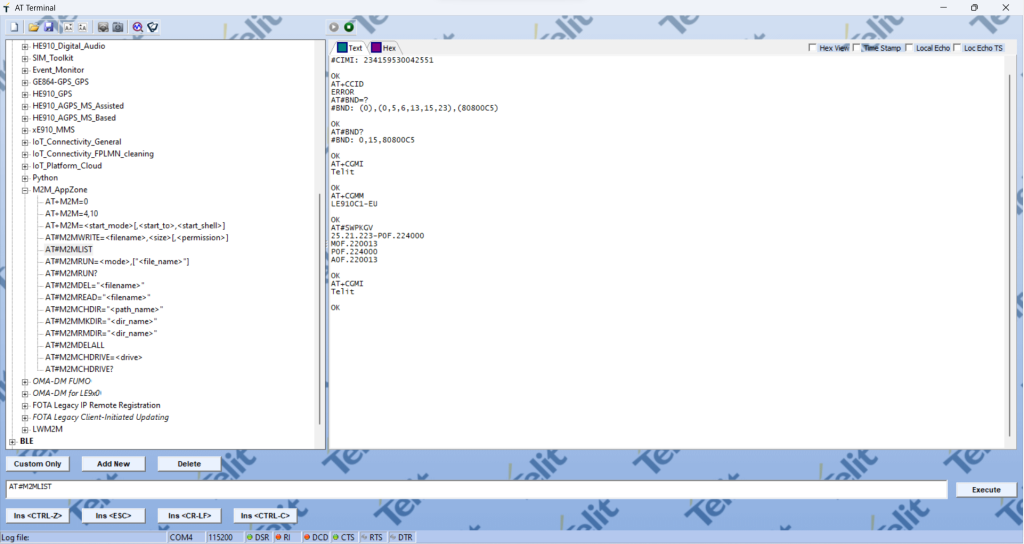Select the AT+M2M=0 command
Screen dimensions: 1024x544
tap(67, 202)
